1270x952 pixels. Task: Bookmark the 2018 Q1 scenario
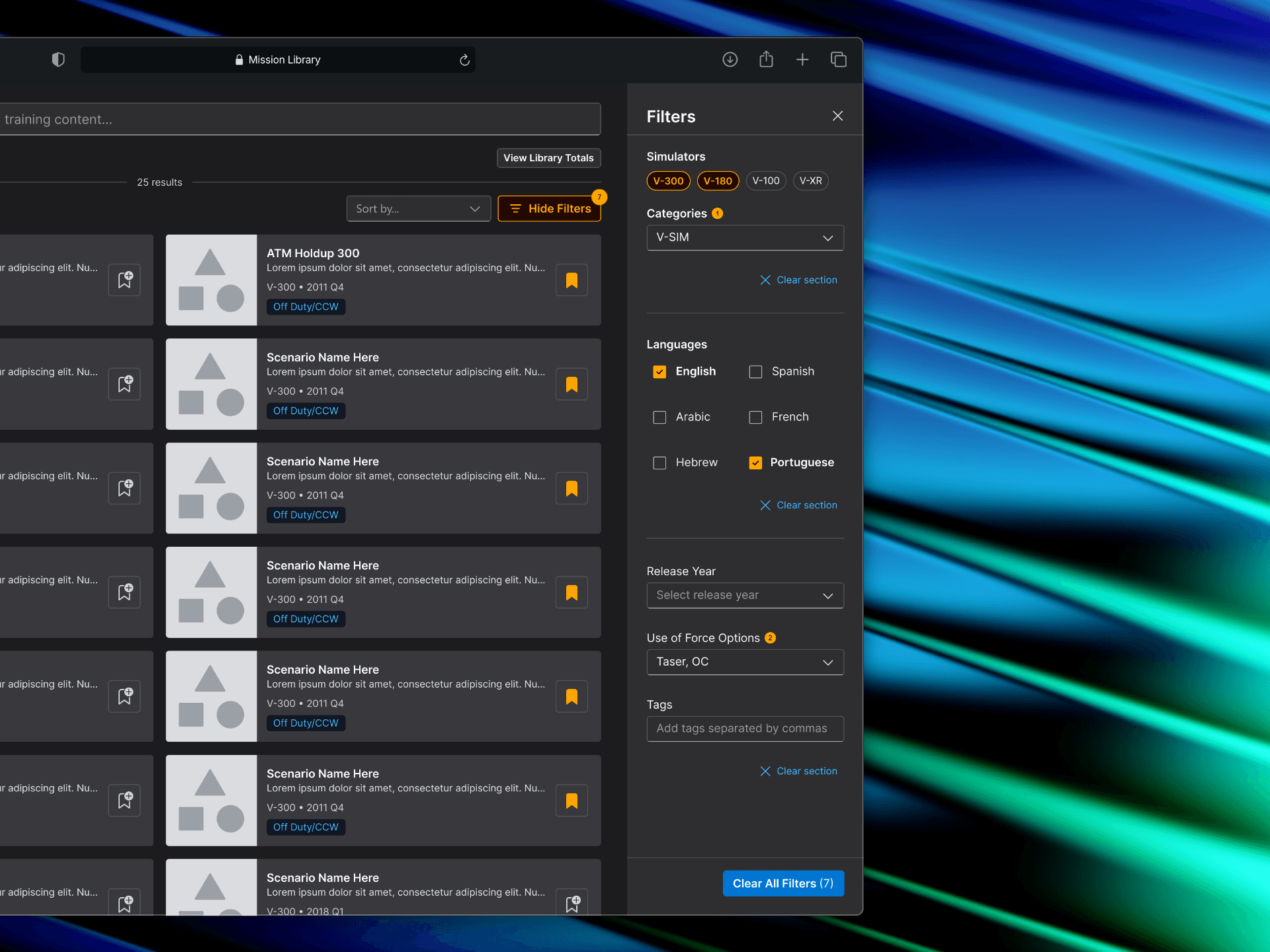571,903
